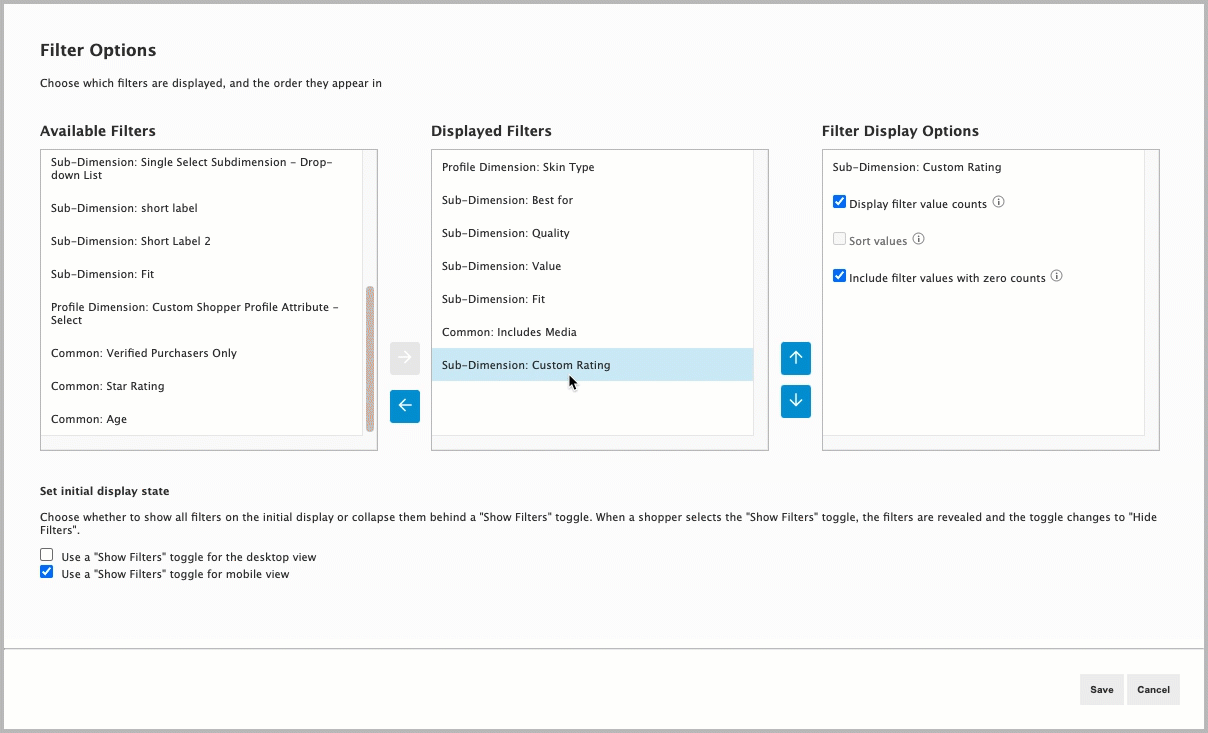
Task: Disable Show Filters toggle for mobile view
Action: (x=47, y=573)
